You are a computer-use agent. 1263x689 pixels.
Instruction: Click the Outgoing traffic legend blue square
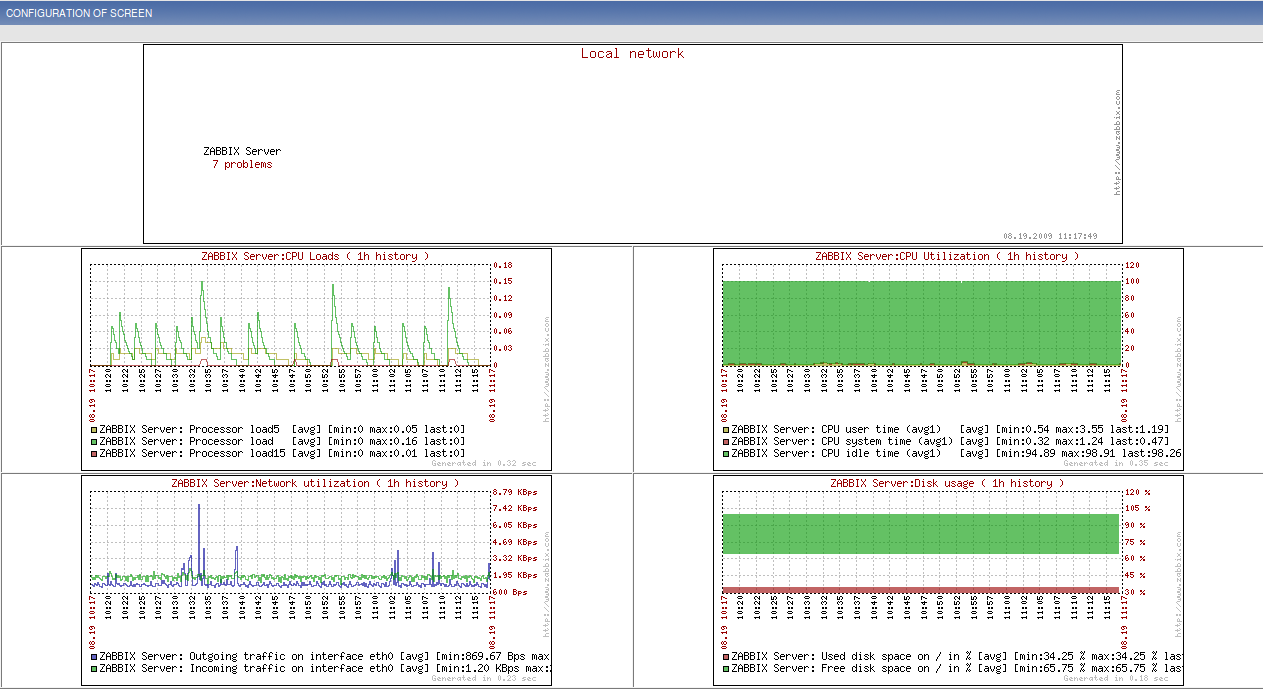(x=94, y=656)
